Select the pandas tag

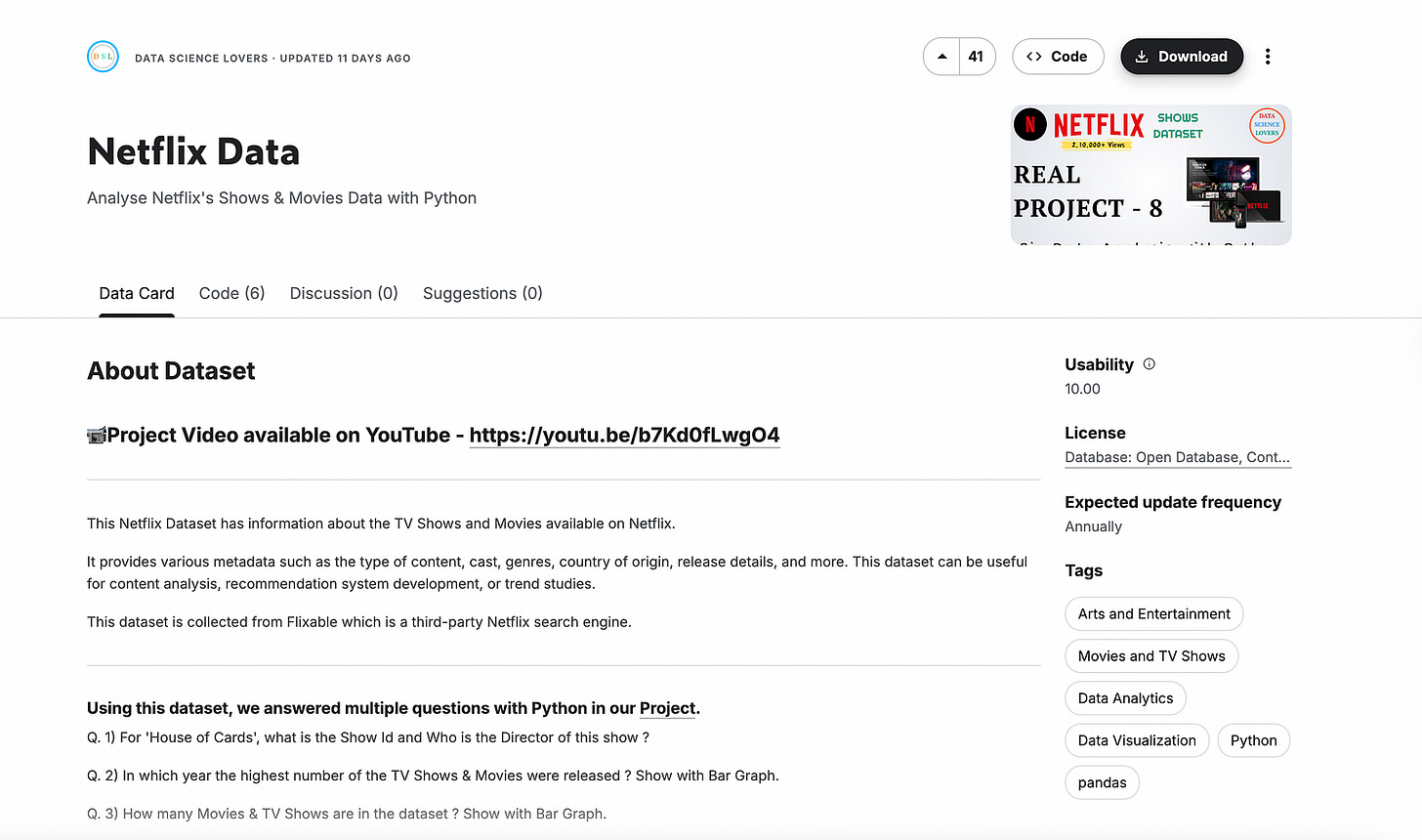[x=1102, y=782]
